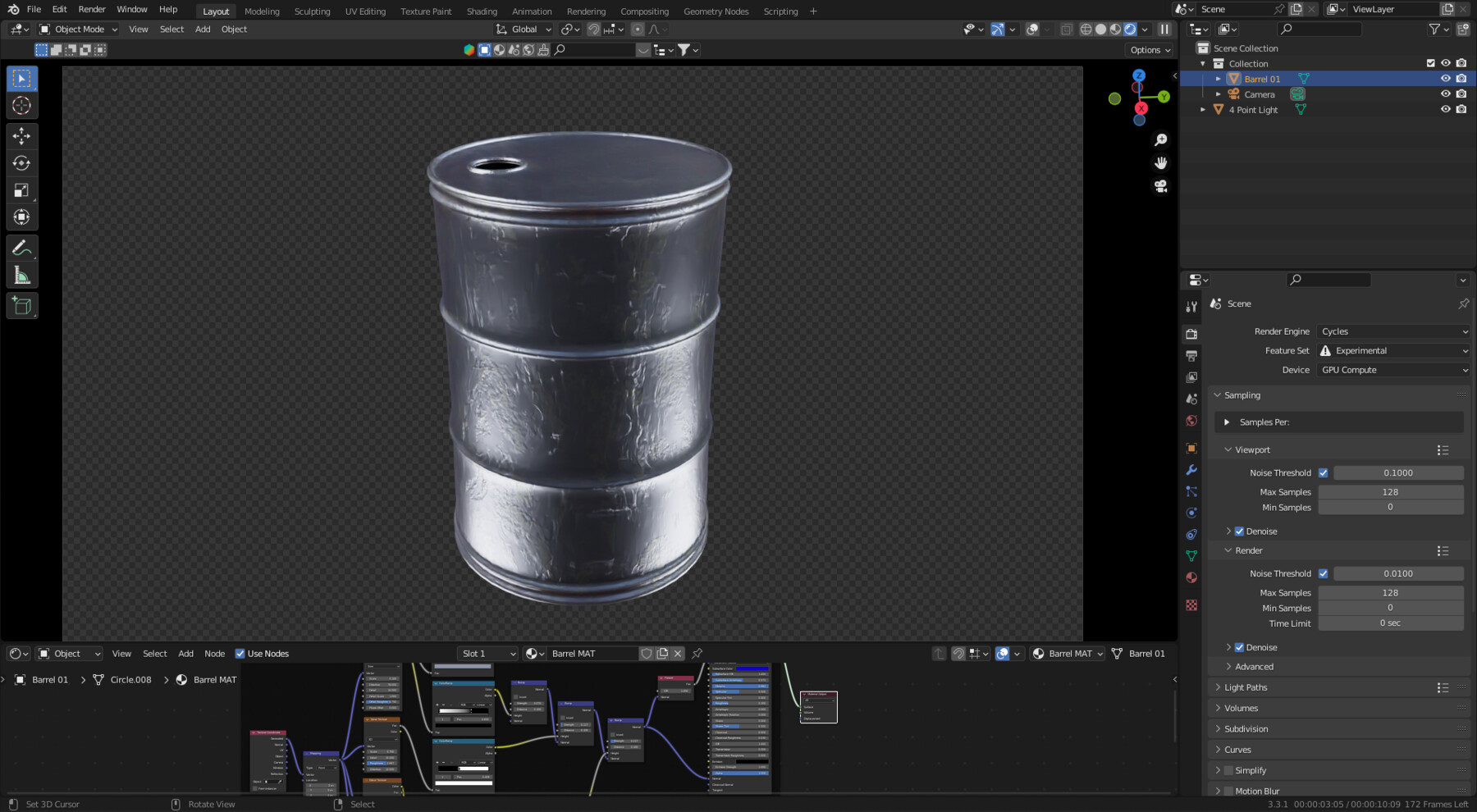1477x812 pixels.
Task: Click the Options button in the viewport header
Action: [x=1148, y=49]
